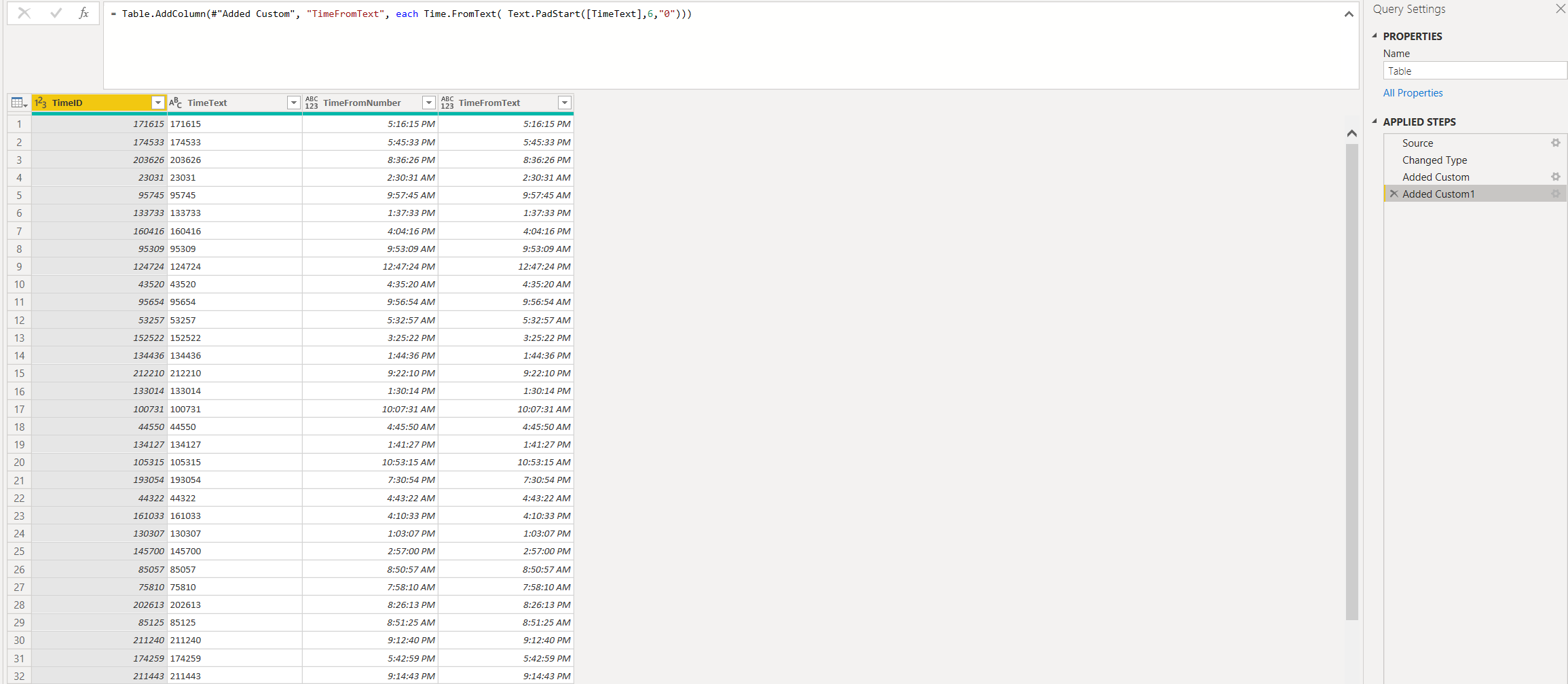
Task: Change TimeFromText column data type icon
Action: 447,103
